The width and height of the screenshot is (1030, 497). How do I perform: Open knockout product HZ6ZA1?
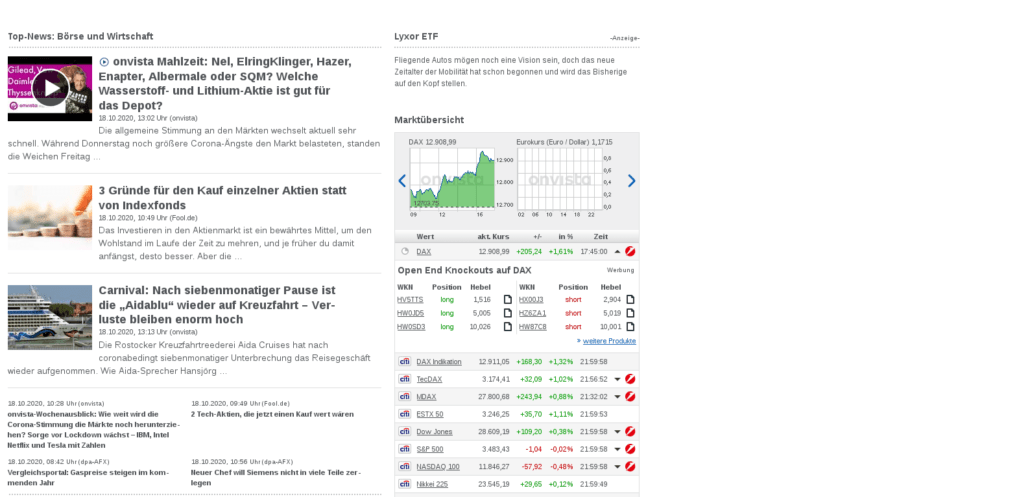coord(532,313)
